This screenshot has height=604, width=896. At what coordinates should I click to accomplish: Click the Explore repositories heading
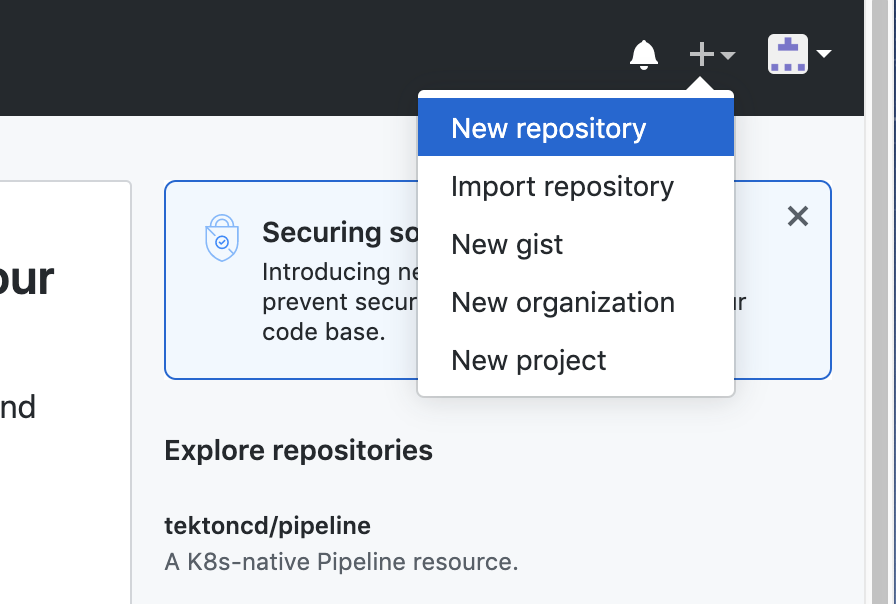[298, 450]
